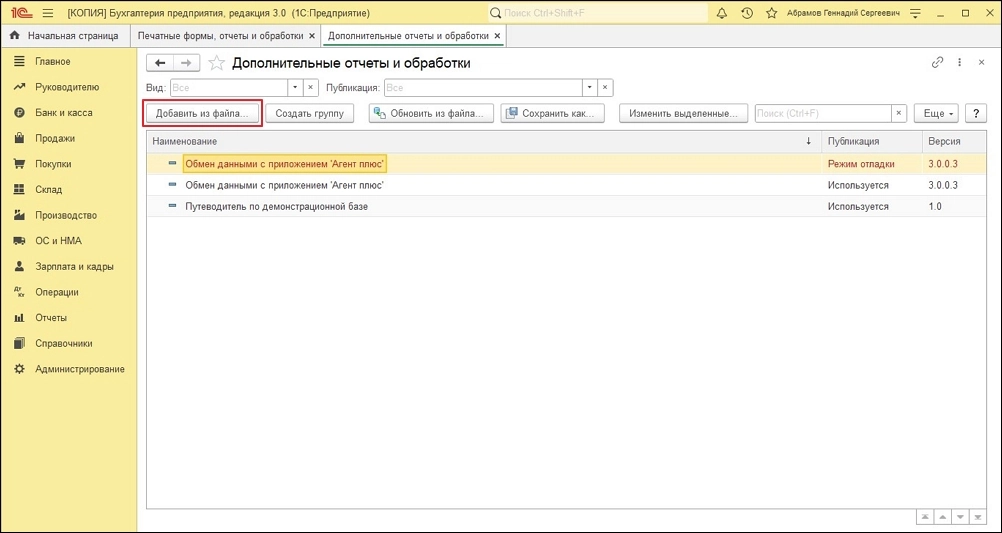The width and height of the screenshot is (1002, 533).
Task: Sort by Версия column header
Action: 953,141
